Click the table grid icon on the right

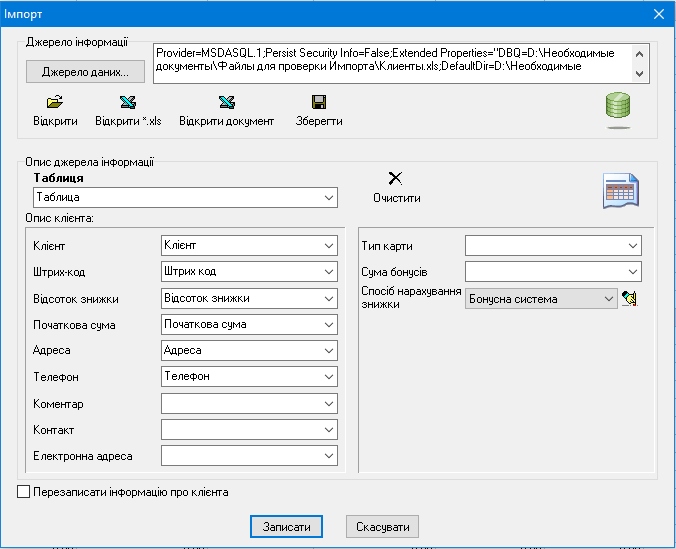pos(620,190)
